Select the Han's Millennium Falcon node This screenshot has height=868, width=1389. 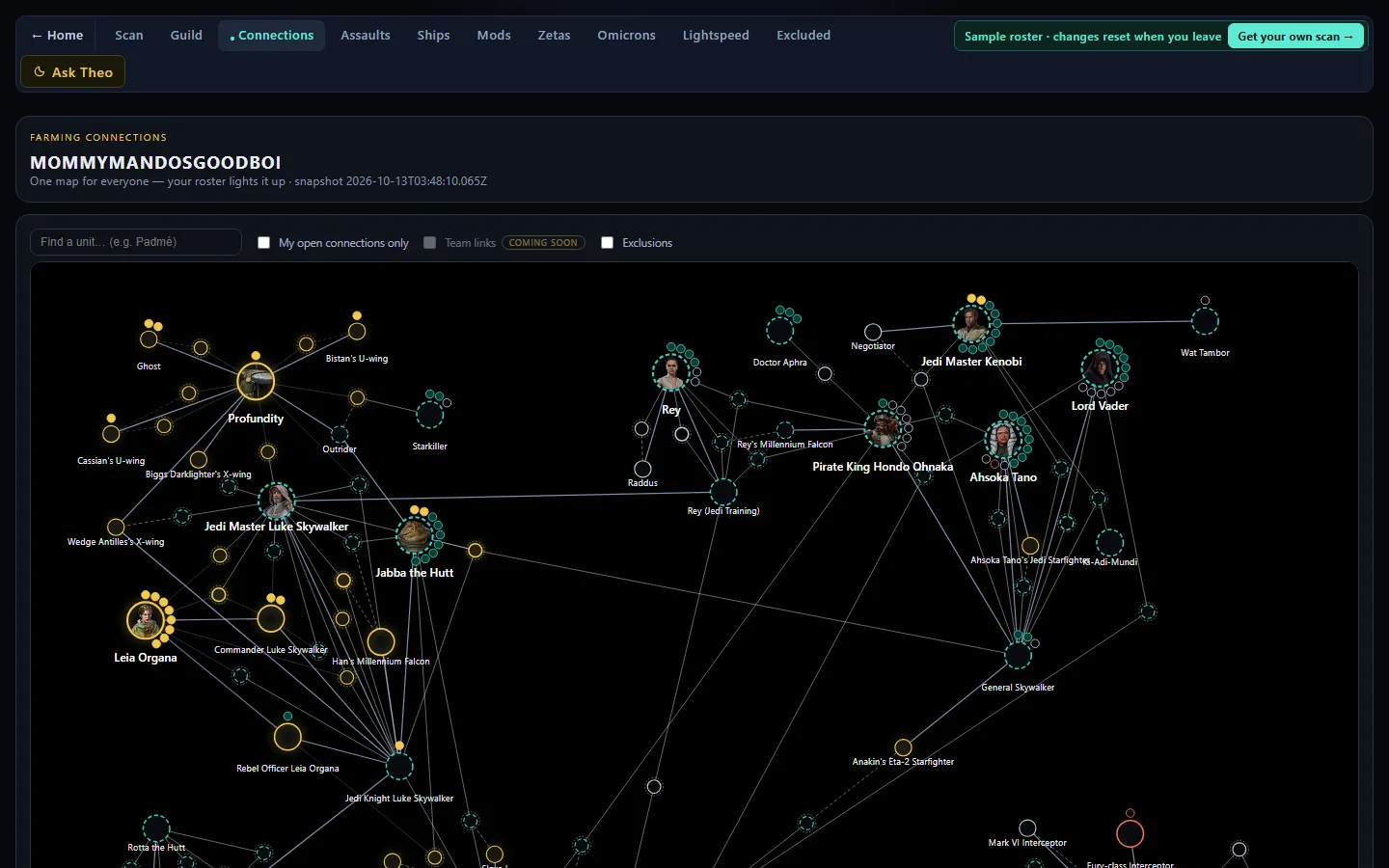[381, 641]
